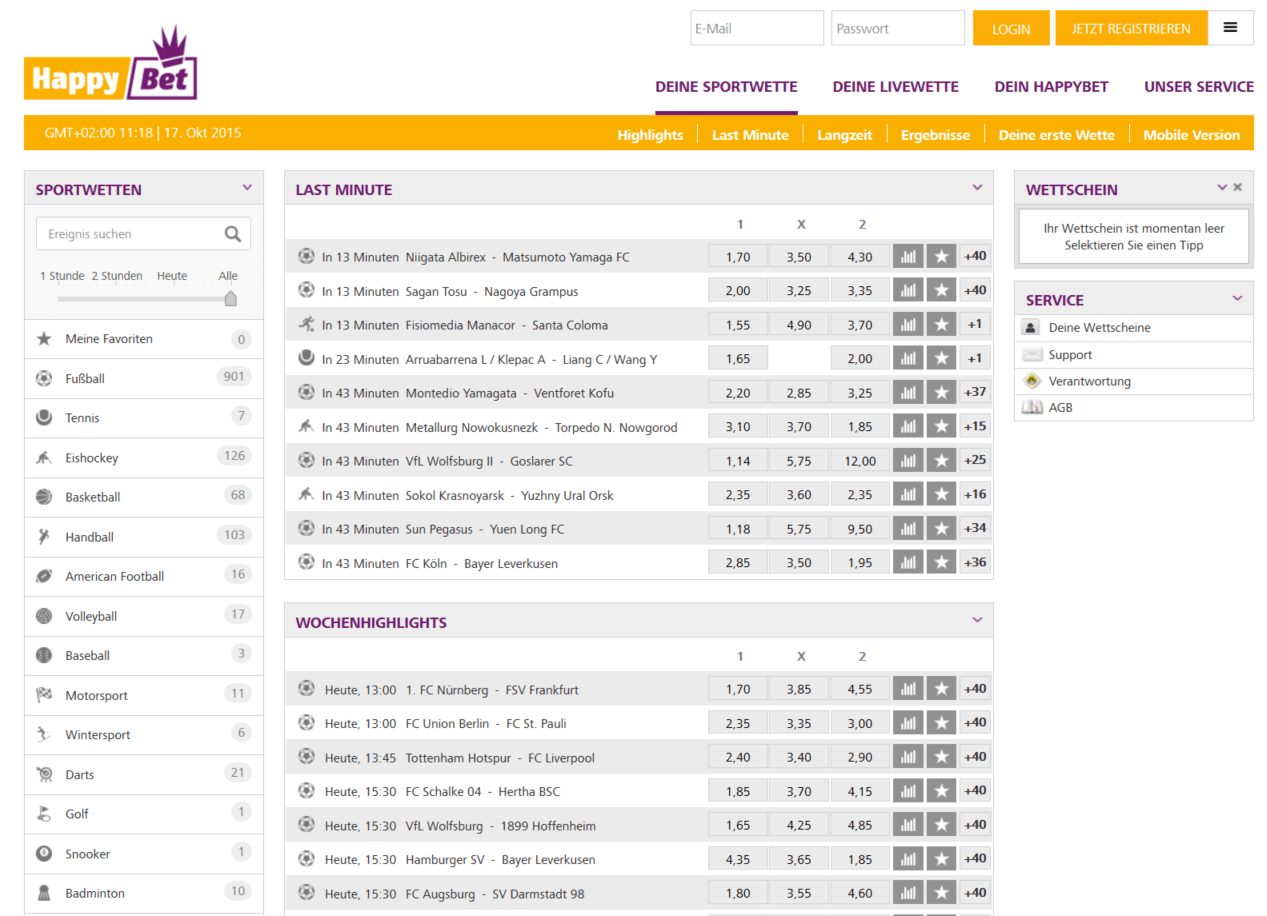Collapse the Sportwetten panel

(247, 187)
